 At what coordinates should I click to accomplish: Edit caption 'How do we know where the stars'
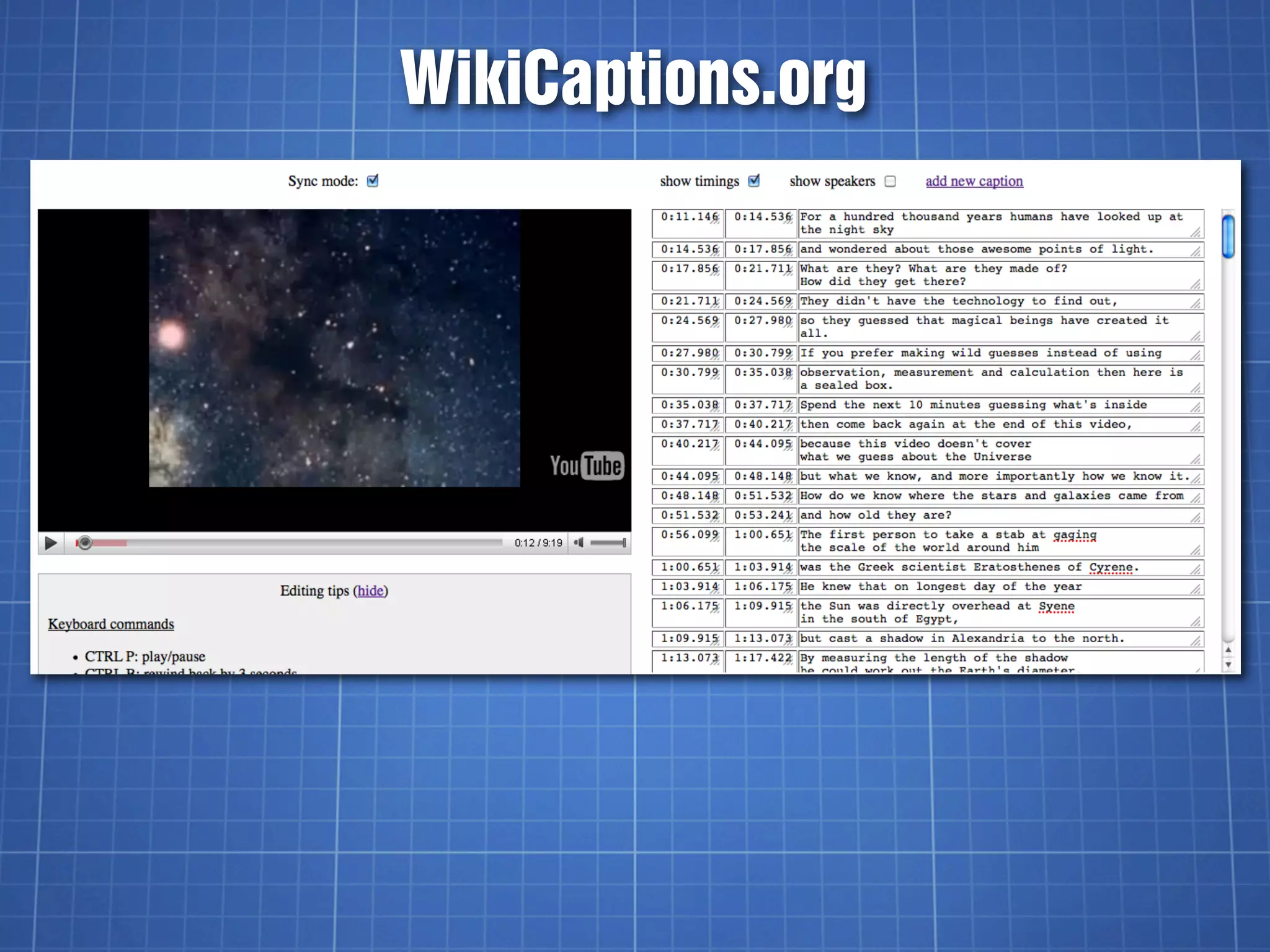click(x=1001, y=496)
